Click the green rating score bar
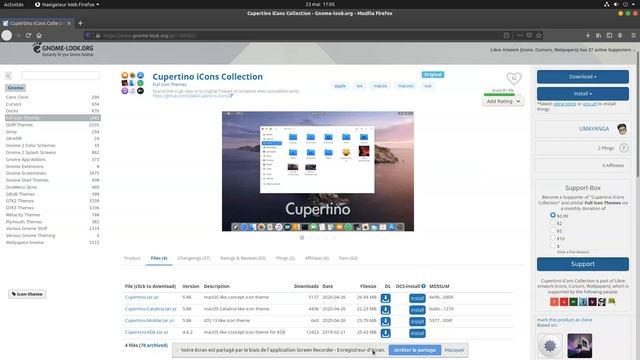Screen dimensions: 640x360 499,94
